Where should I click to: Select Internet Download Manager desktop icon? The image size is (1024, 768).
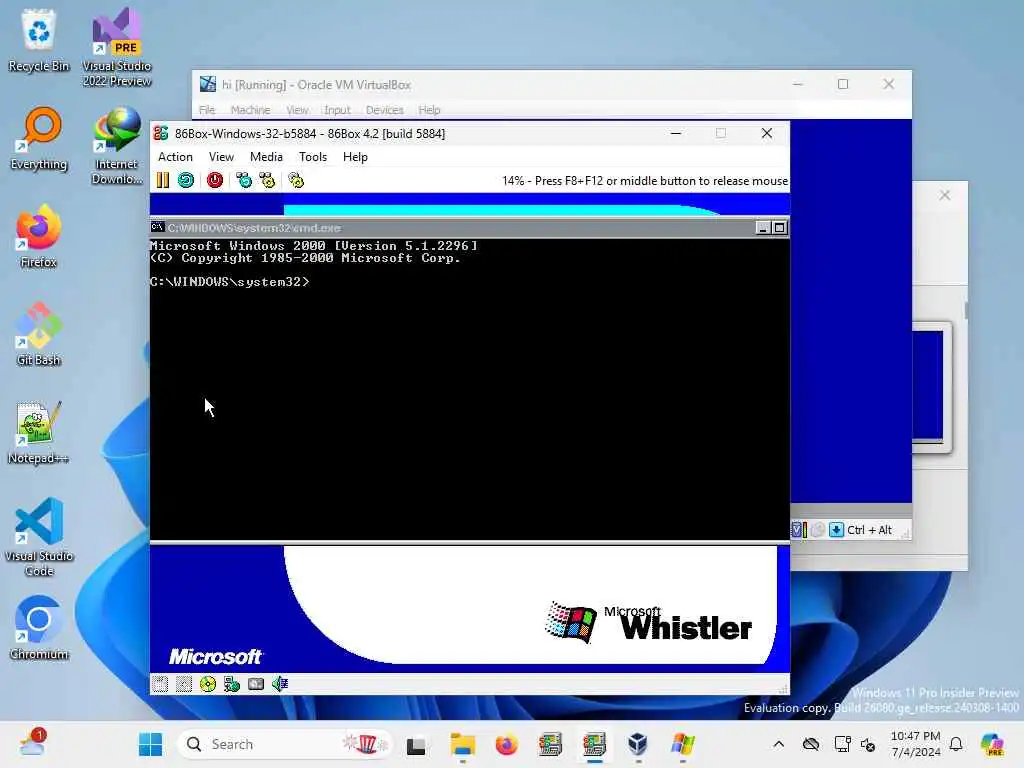[117, 145]
